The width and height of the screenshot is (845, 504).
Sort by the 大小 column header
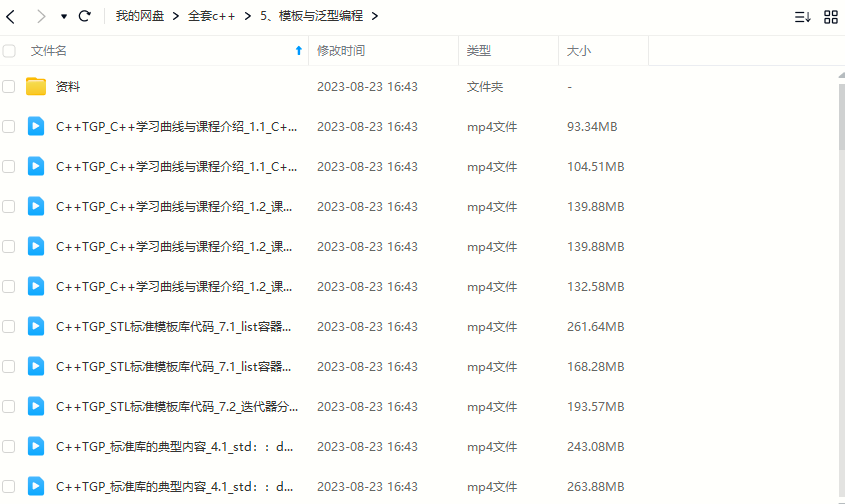click(579, 50)
